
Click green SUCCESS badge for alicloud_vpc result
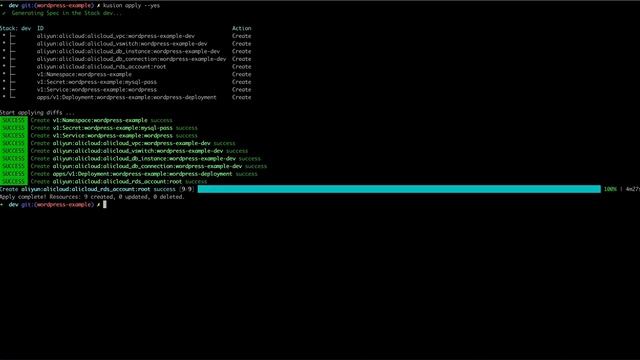(14, 143)
